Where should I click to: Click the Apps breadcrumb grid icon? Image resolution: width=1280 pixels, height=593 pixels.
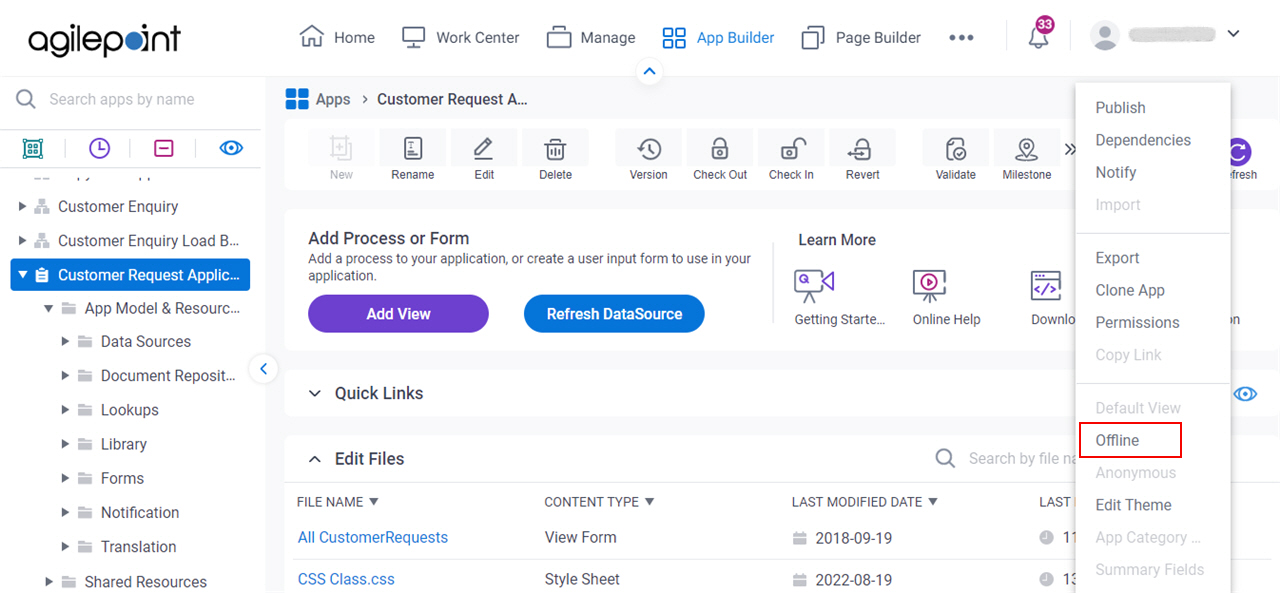[297, 99]
